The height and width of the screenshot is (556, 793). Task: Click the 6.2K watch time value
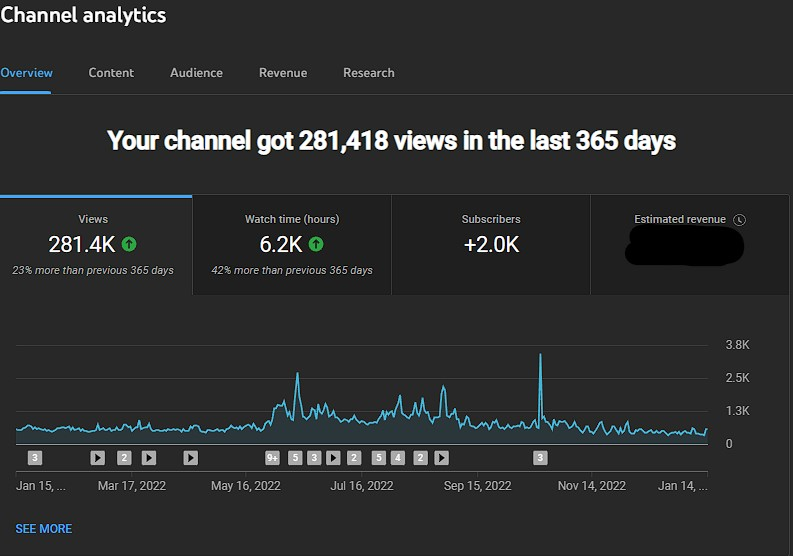point(281,244)
